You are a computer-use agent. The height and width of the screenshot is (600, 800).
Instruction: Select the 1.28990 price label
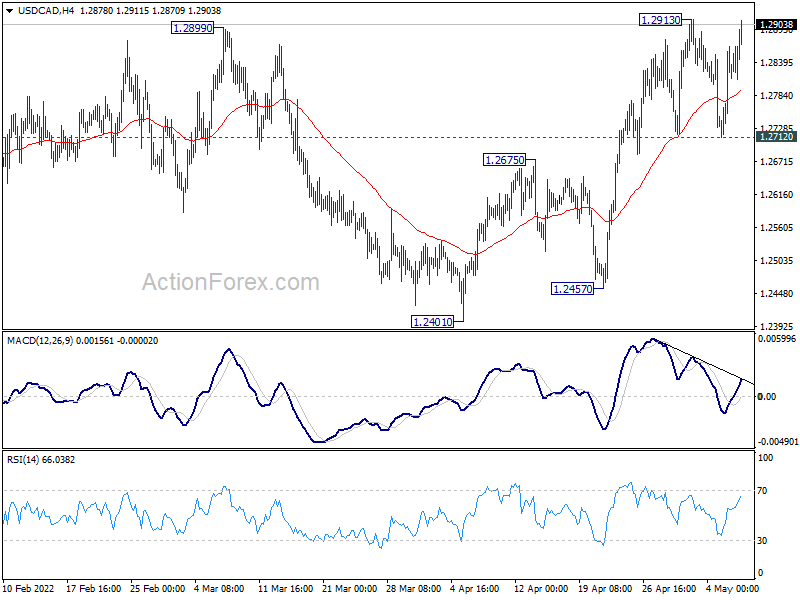tap(192, 28)
